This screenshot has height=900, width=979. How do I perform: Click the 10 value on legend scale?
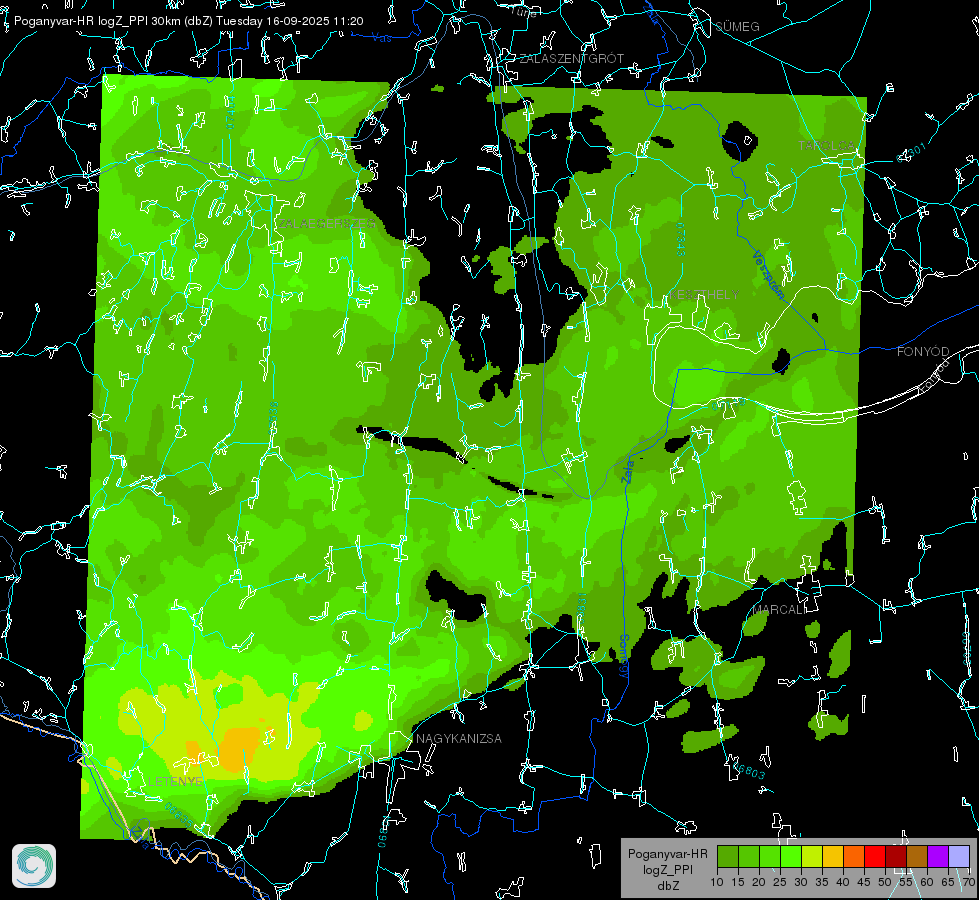click(x=717, y=882)
